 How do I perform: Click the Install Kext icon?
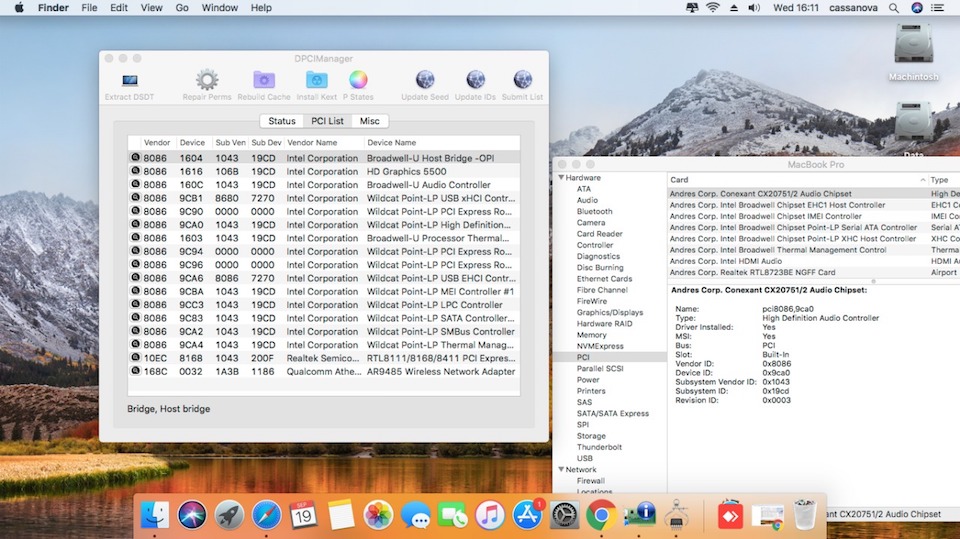[316, 81]
